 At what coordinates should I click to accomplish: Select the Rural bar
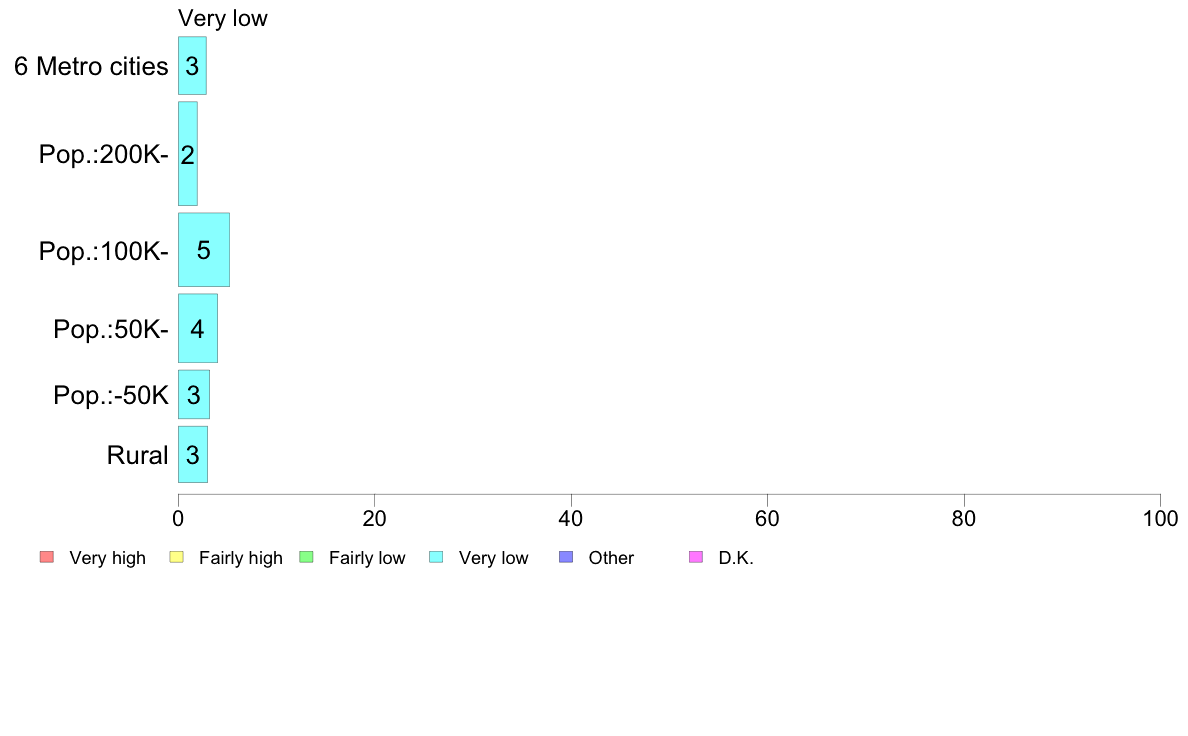193,455
